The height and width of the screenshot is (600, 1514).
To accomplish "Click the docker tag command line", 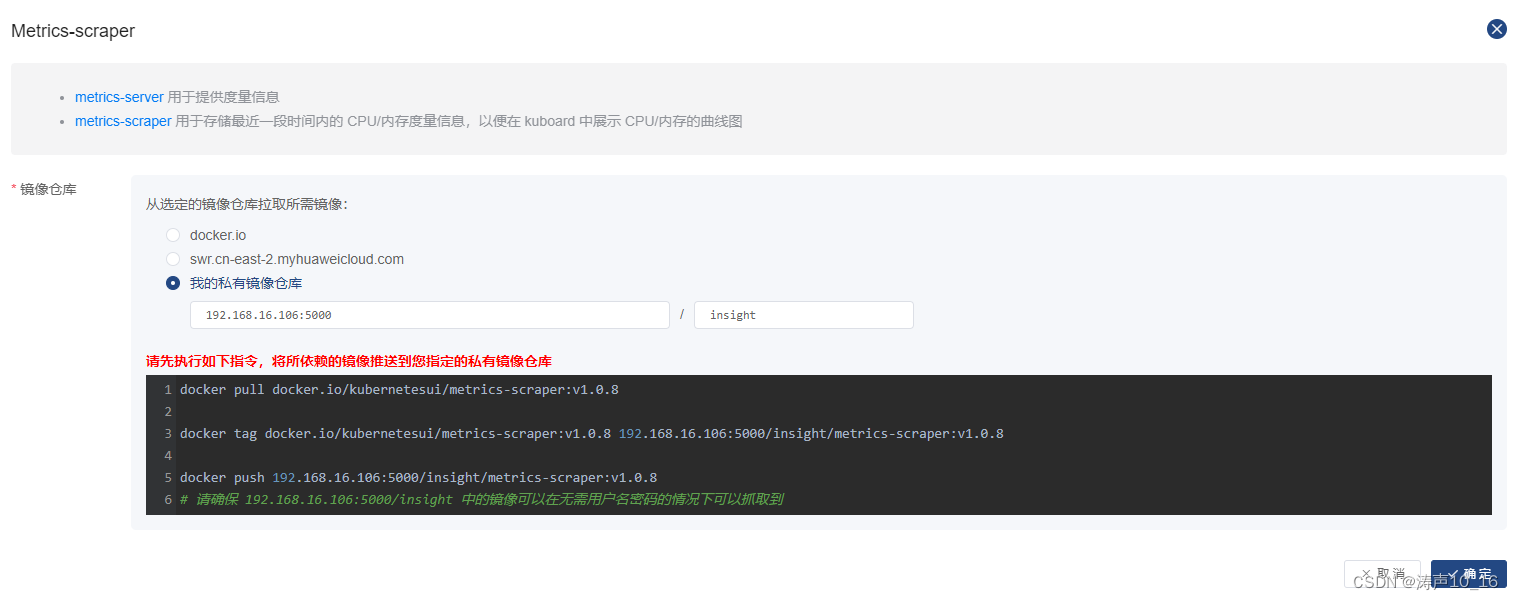I will pos(591,434).
